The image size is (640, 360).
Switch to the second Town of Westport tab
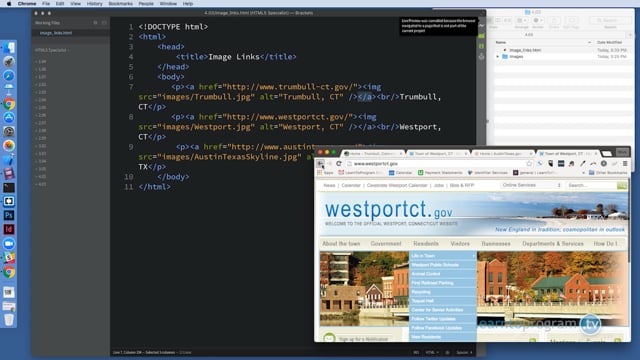567,153
